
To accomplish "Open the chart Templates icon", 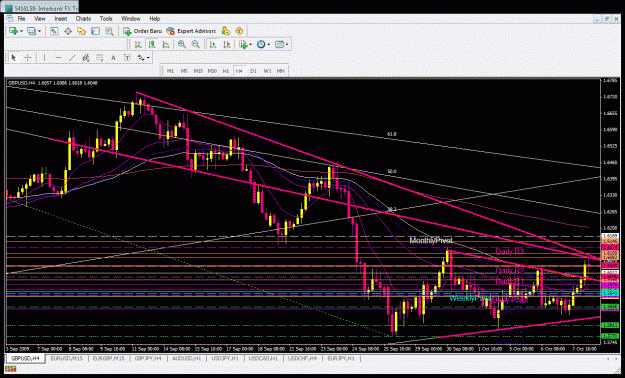I will [x=279, y=45].
